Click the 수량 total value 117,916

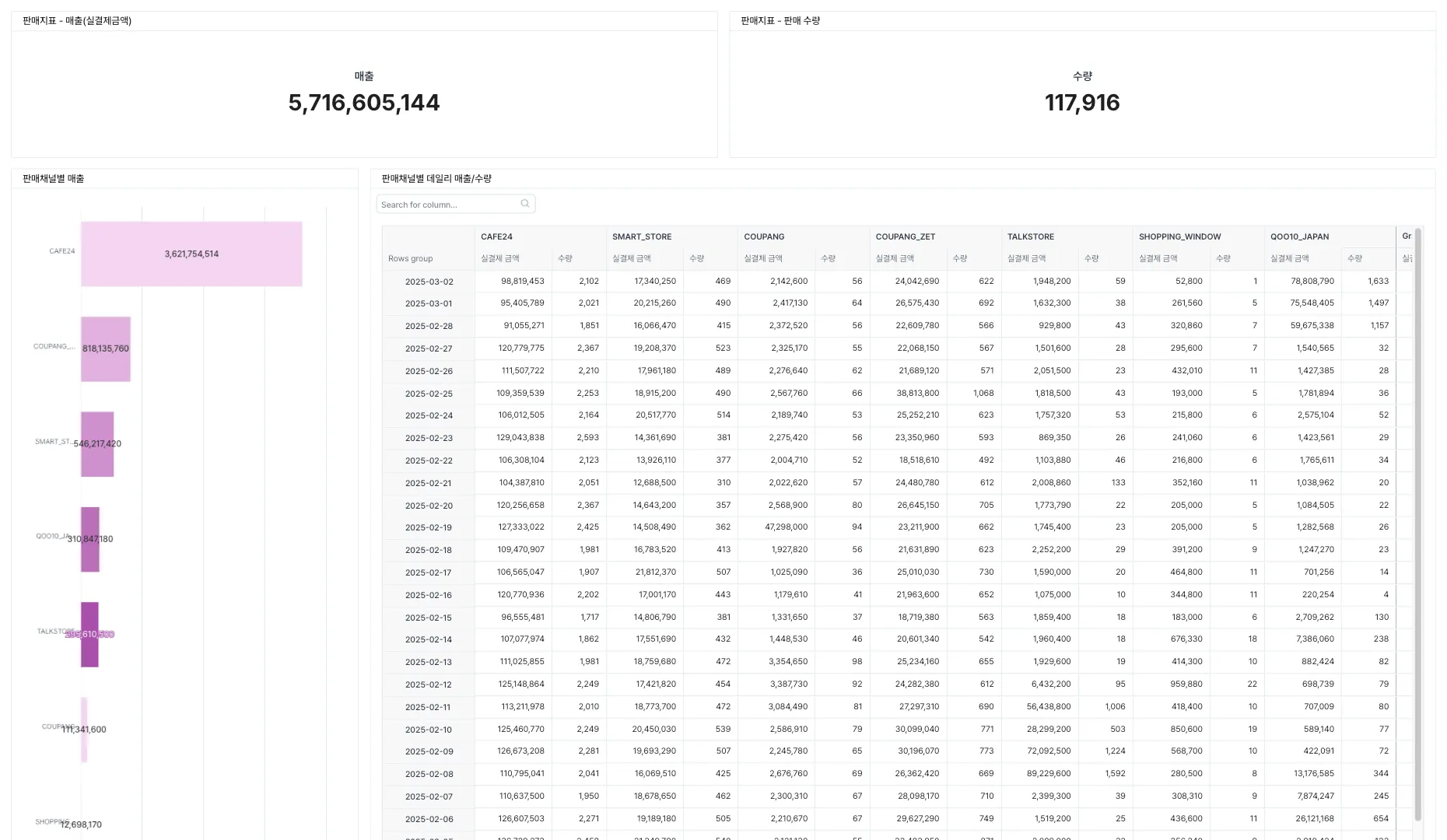click(1081, 103)
